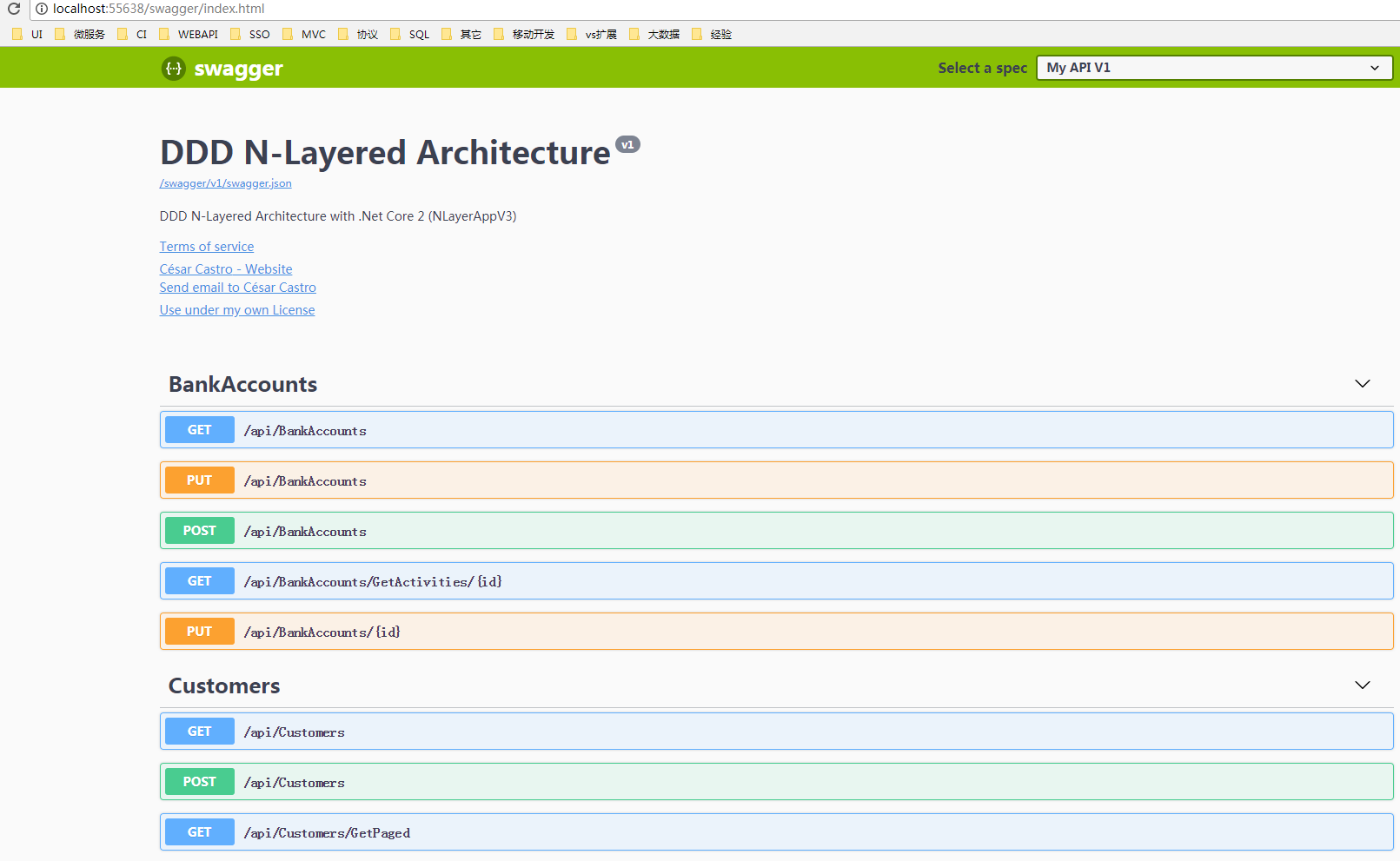
Task: Collapse the Customers section chevron
Action: 1362,685
